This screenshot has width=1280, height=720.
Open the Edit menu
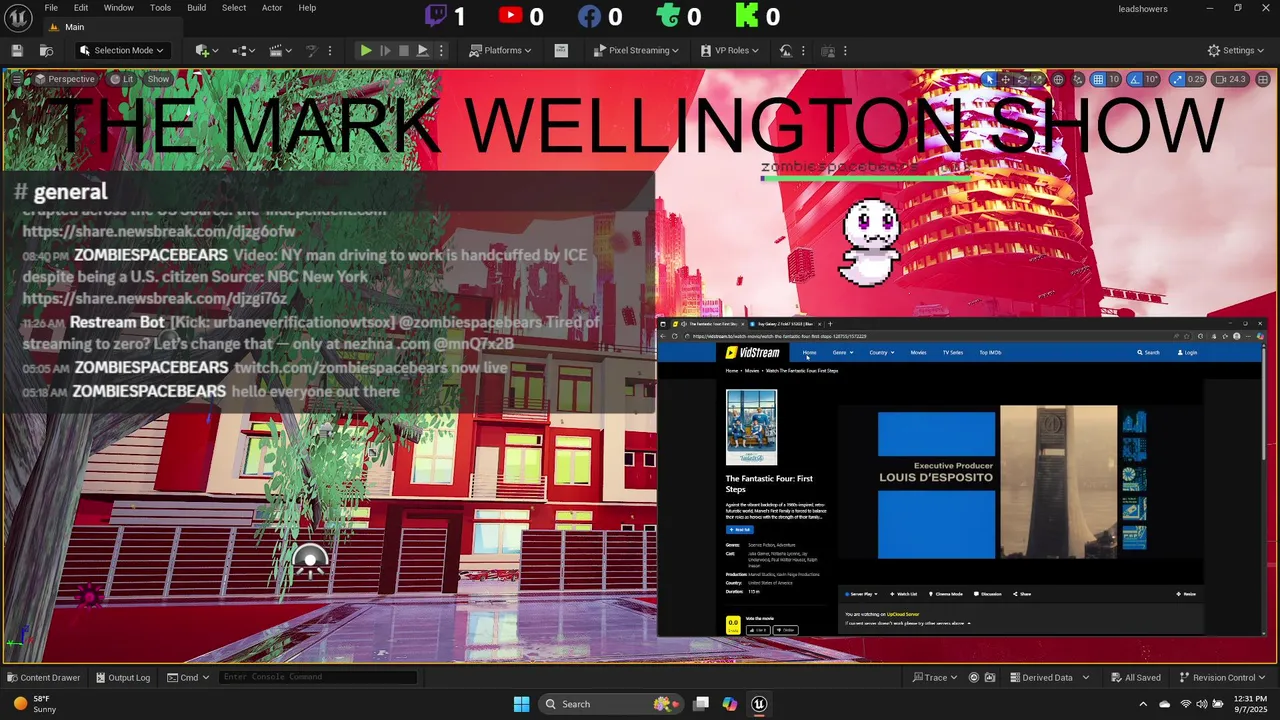(x=81, y=8)
